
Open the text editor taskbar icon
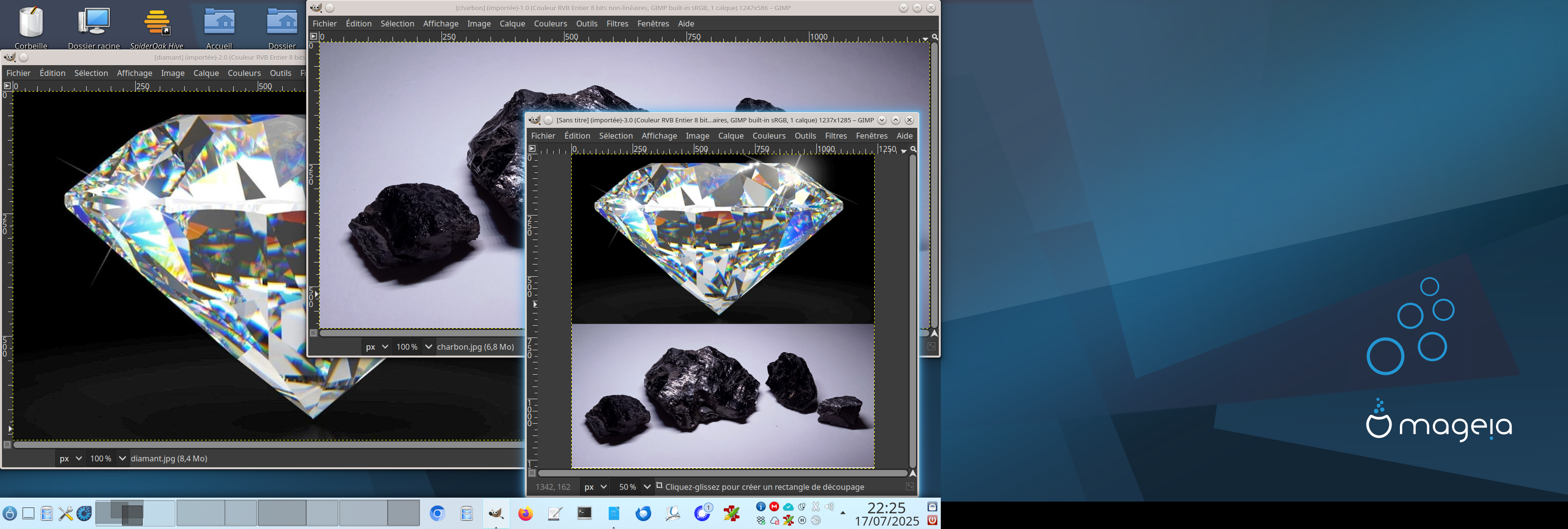pos(555,514)
